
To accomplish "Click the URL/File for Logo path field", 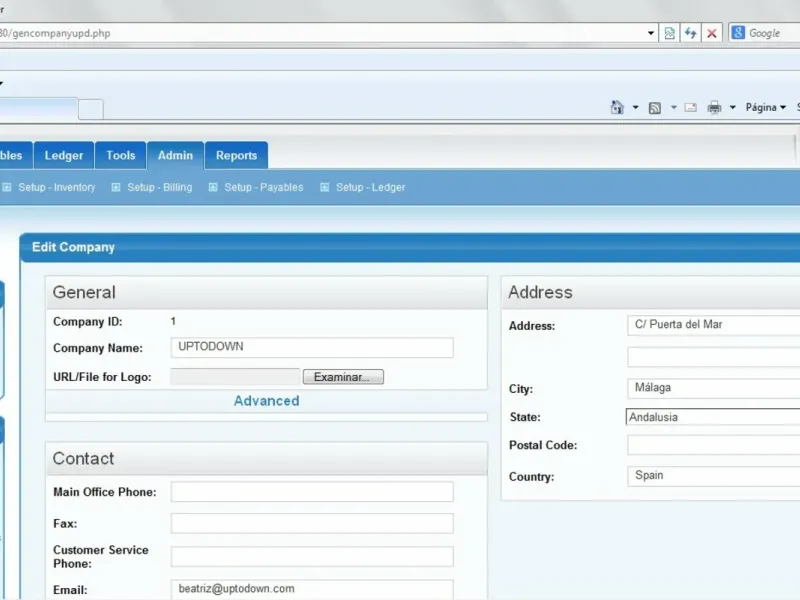I will click(x=235, y=377).
